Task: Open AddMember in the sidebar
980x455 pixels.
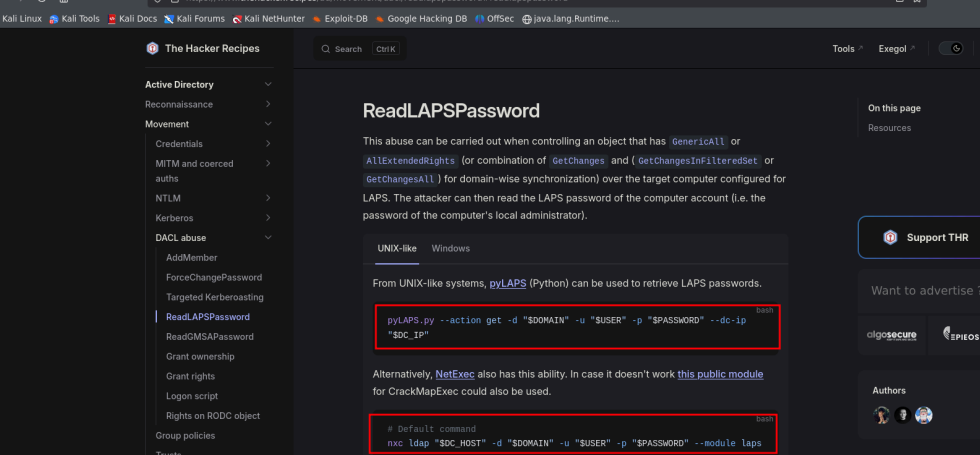Action: pyautogui.click(x=192, y=258)
